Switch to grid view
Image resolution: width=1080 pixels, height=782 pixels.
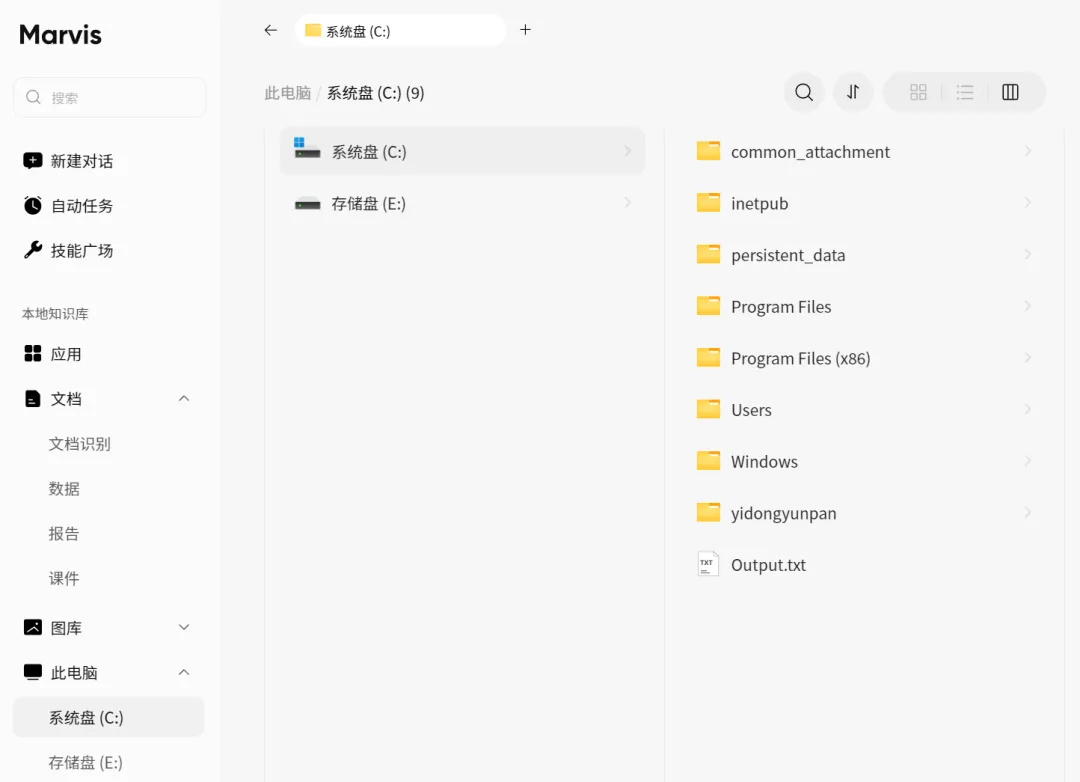pyautogui.click(x=918, y=92)
